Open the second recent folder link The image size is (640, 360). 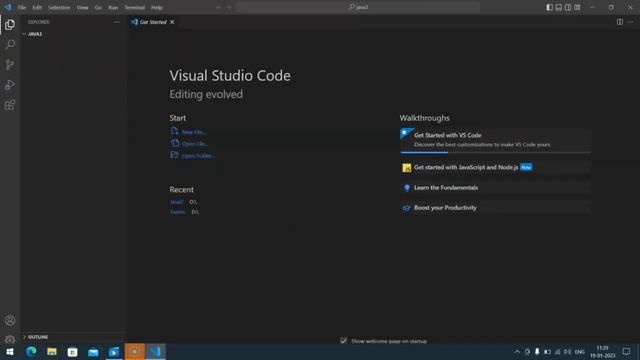tap(178, 212)
